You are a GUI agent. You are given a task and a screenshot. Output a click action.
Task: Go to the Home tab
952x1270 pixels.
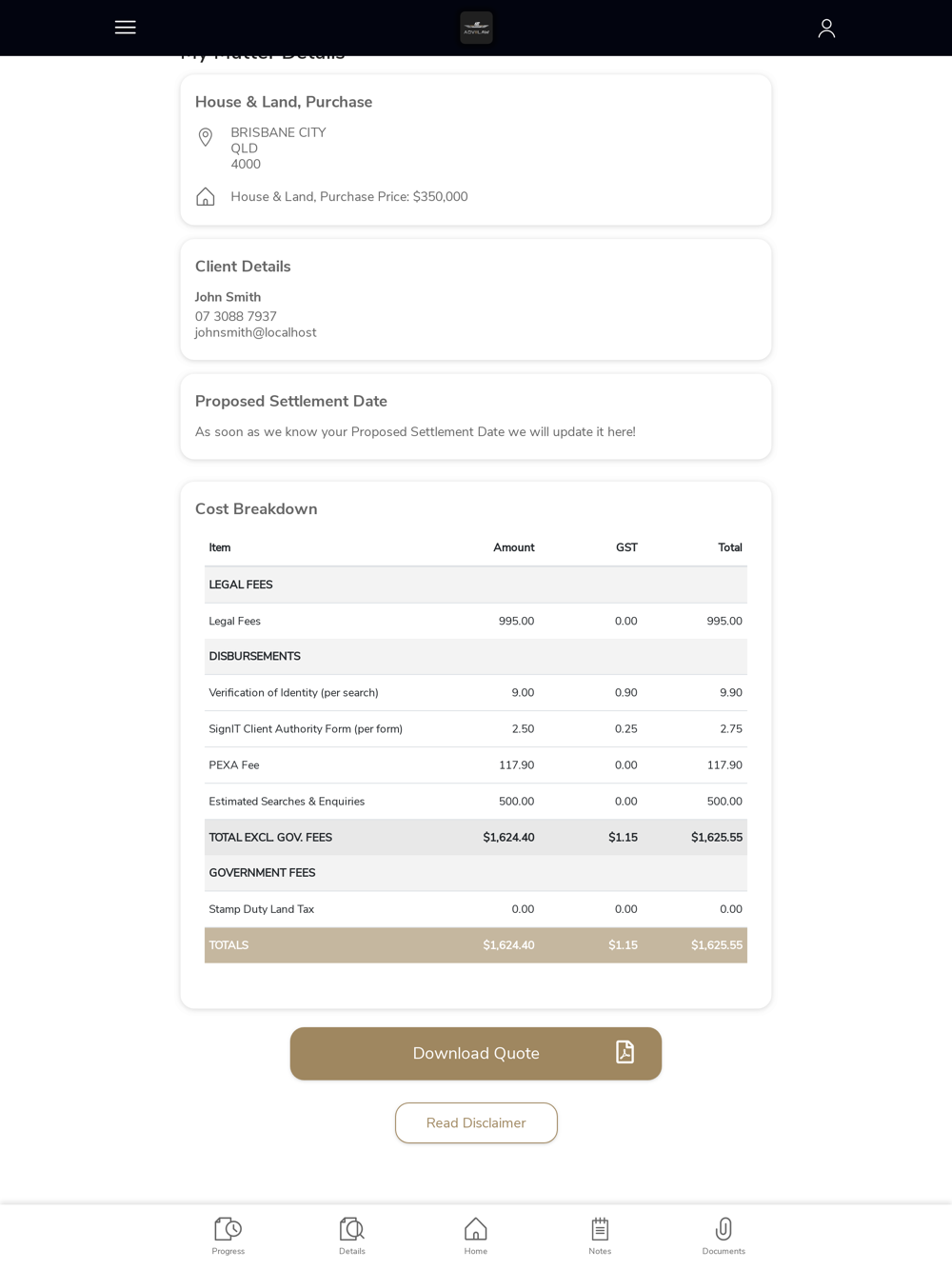(x=476, y=1236)
